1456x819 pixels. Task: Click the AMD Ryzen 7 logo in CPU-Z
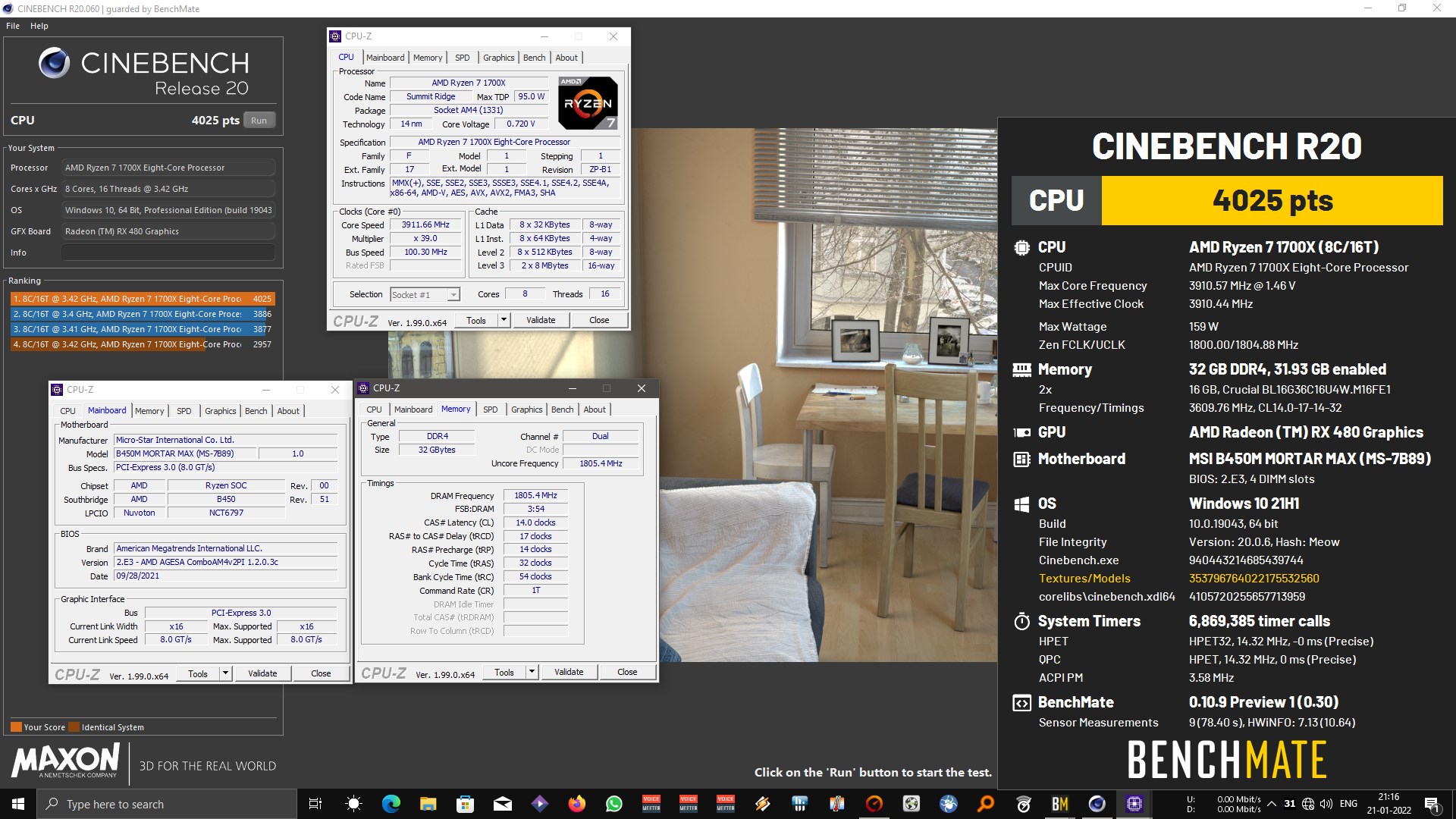point(588,102)
